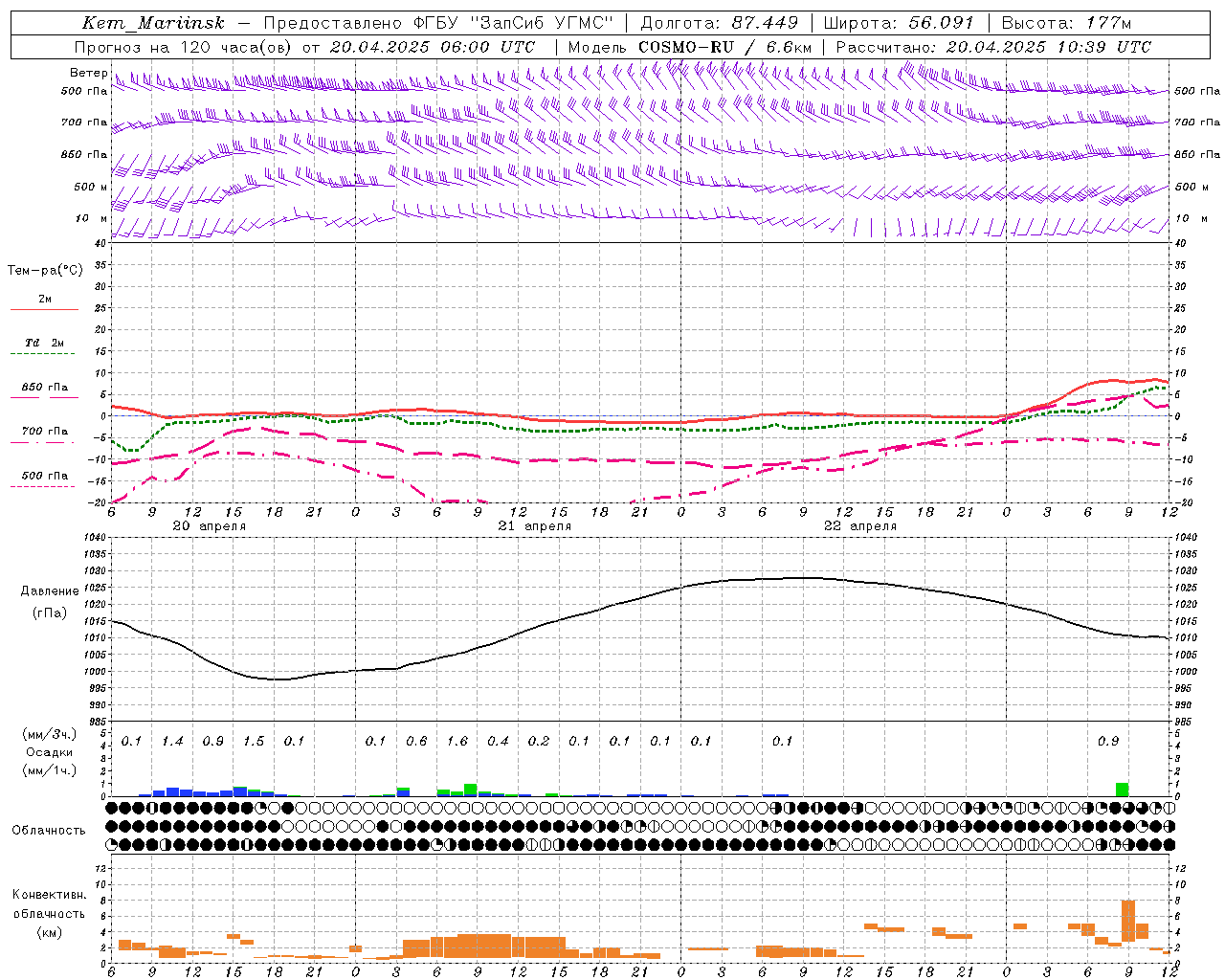Select forecast start '20.04.2025 06:00 UTC'
The image size is (1225, 980).
click(x=433, y=47)
